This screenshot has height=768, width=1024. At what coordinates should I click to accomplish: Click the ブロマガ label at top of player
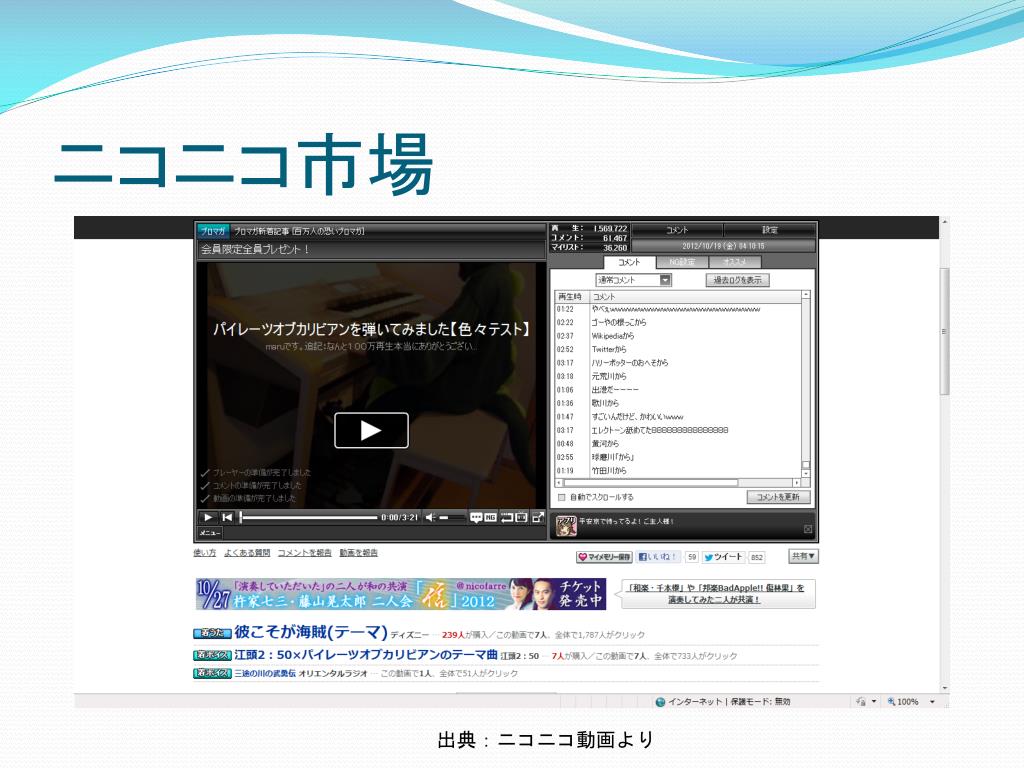tap(213, 231)
